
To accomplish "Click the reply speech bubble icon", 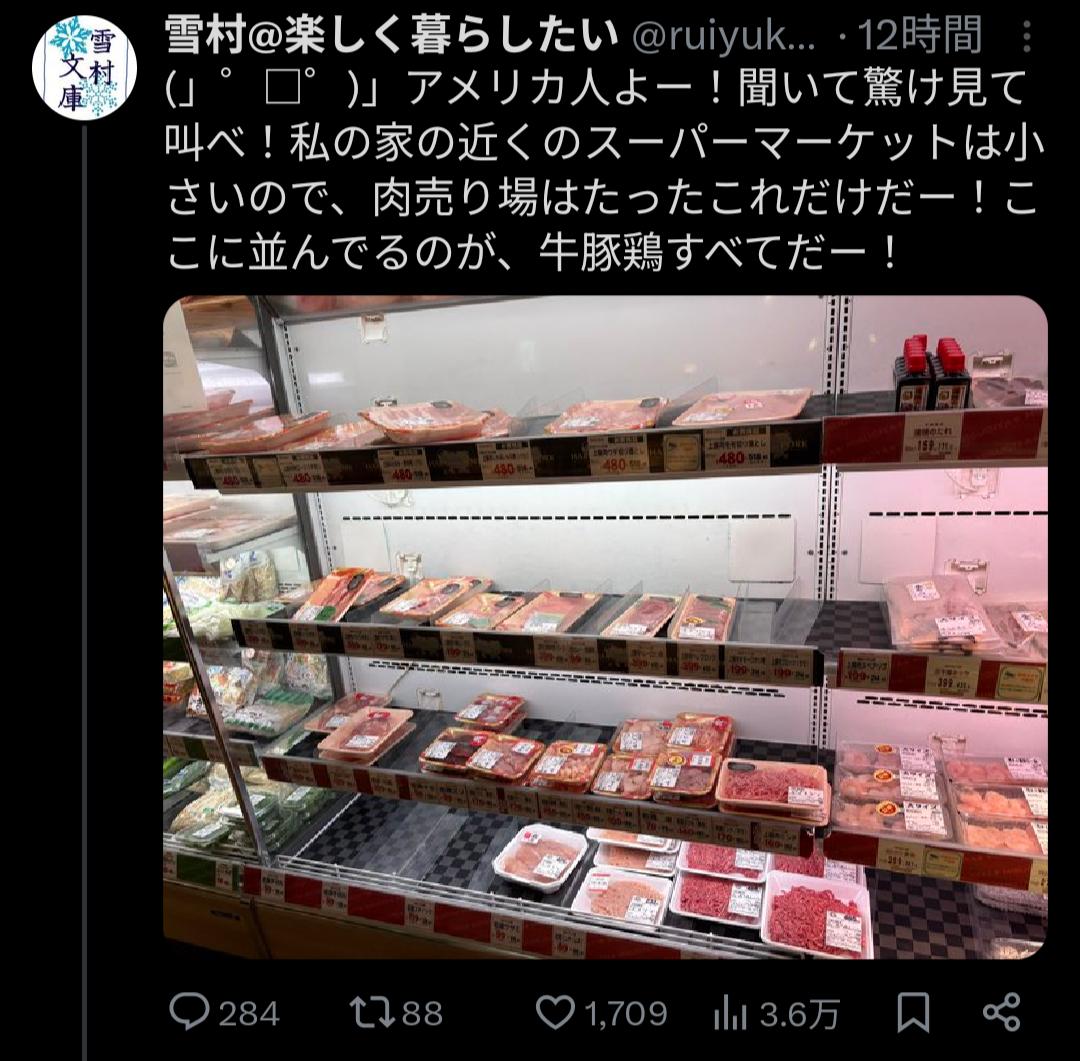I will [189, 1012].
